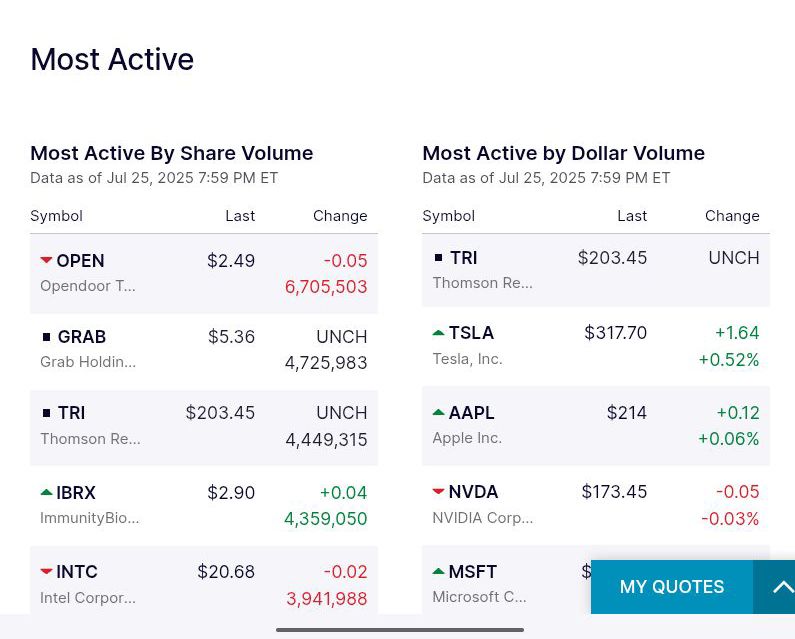Open the OPEN ticker symbol link

[x=80, y=261]
